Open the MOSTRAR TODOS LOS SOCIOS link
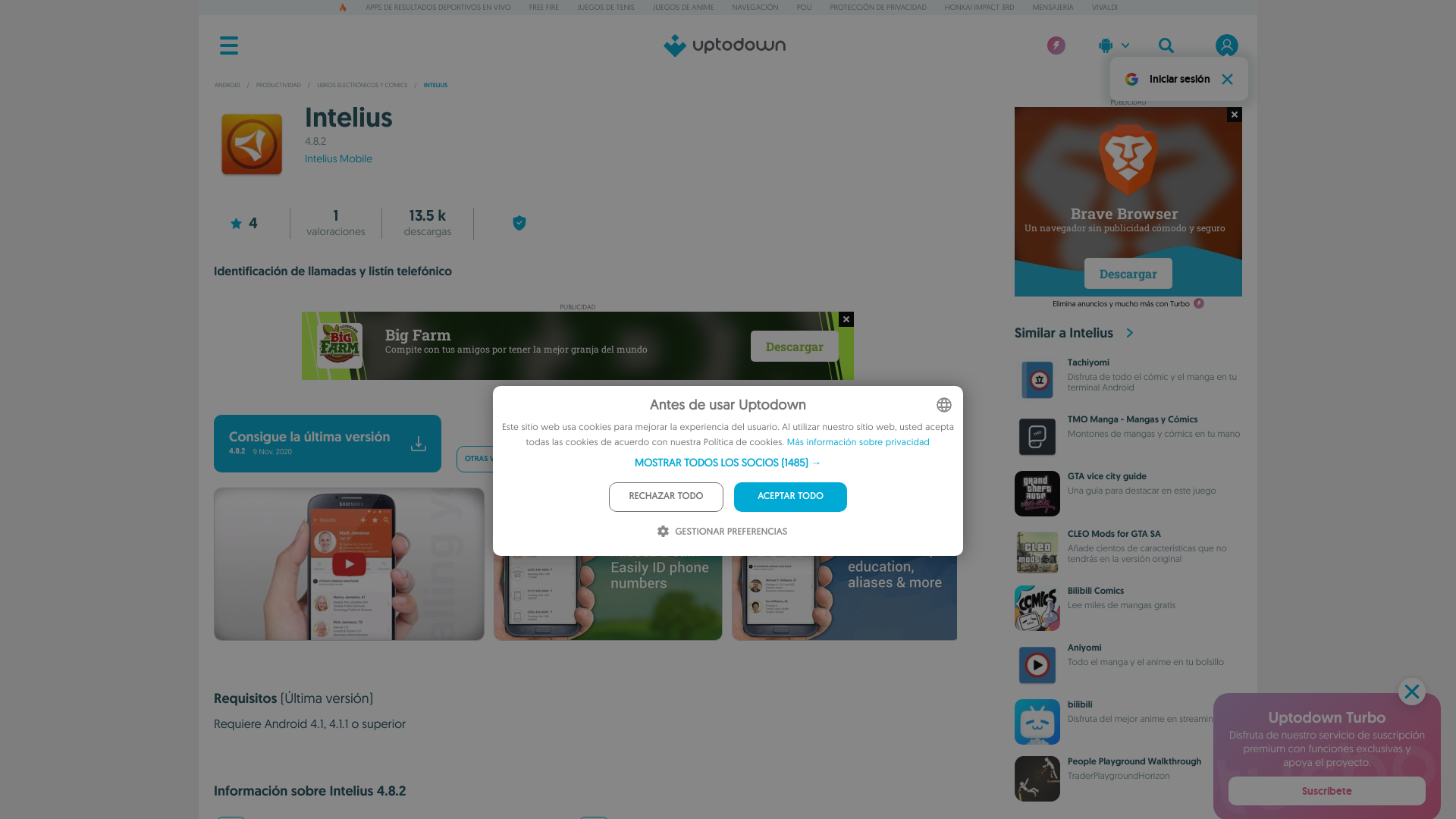The image size is (1456, 819). pos(727,462)
